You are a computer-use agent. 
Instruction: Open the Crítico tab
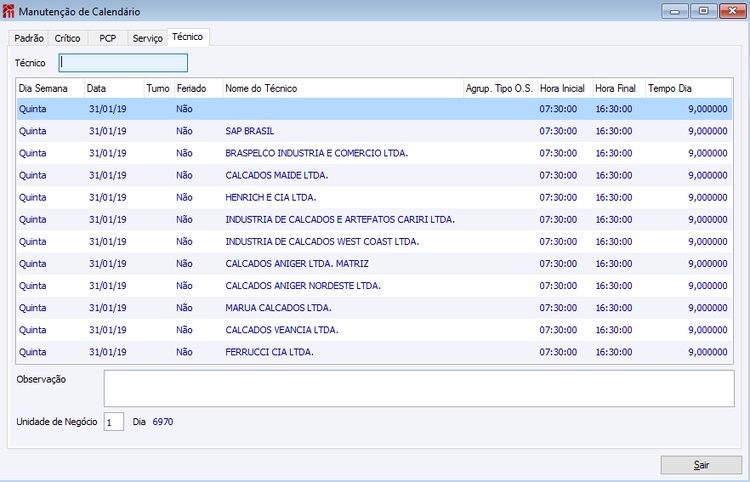67,38
